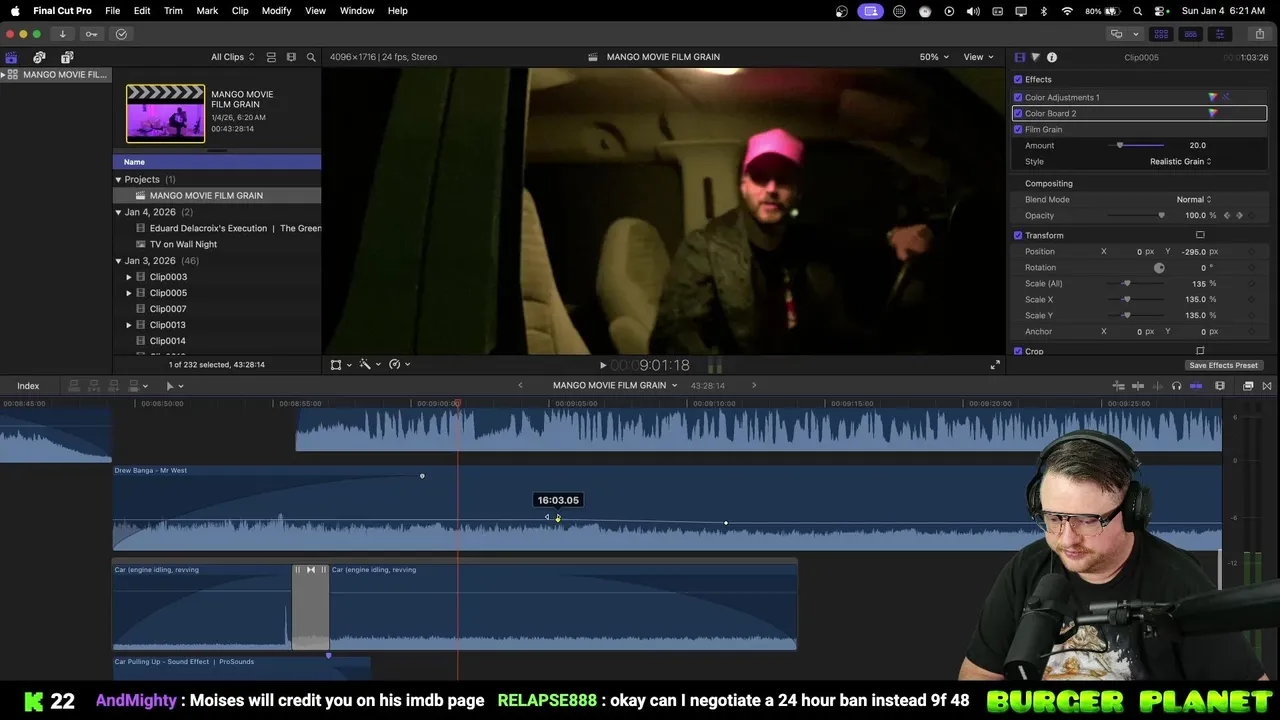Viewport: 1280px width, 720px height.
Task: Collapse the Projects disclosure triangle
Action: point(118,179)
